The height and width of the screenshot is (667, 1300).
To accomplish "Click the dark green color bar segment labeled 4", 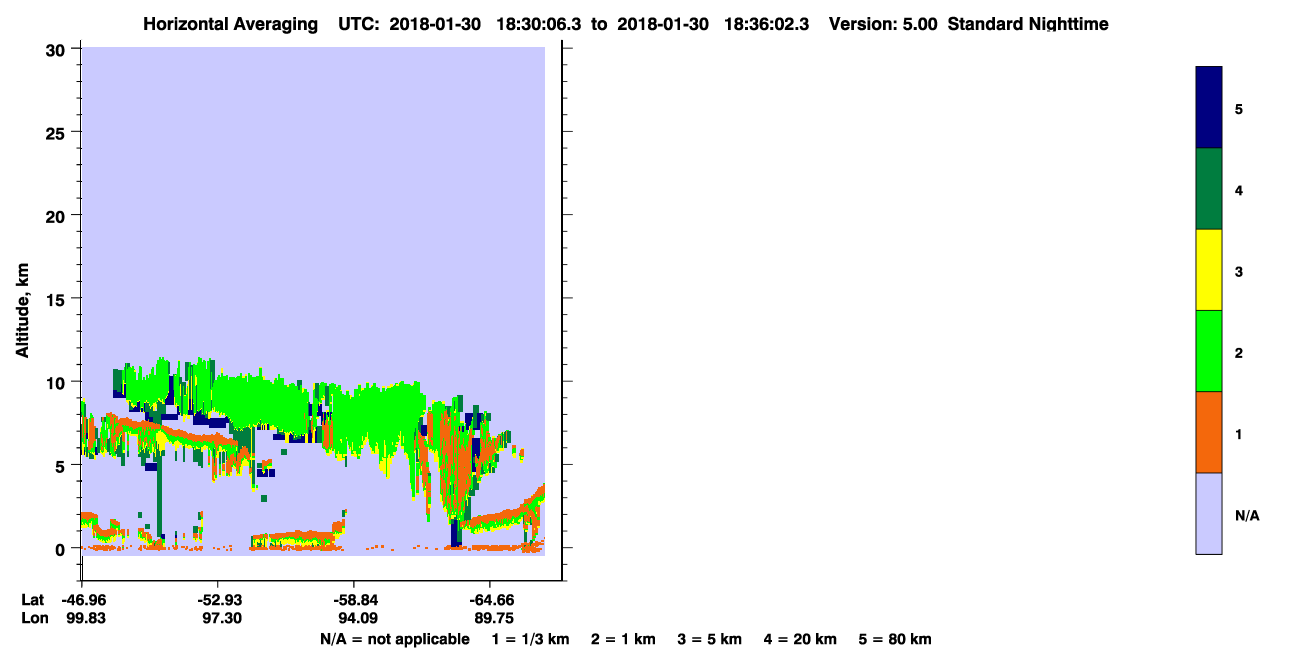I will (x=1209, y=189).
